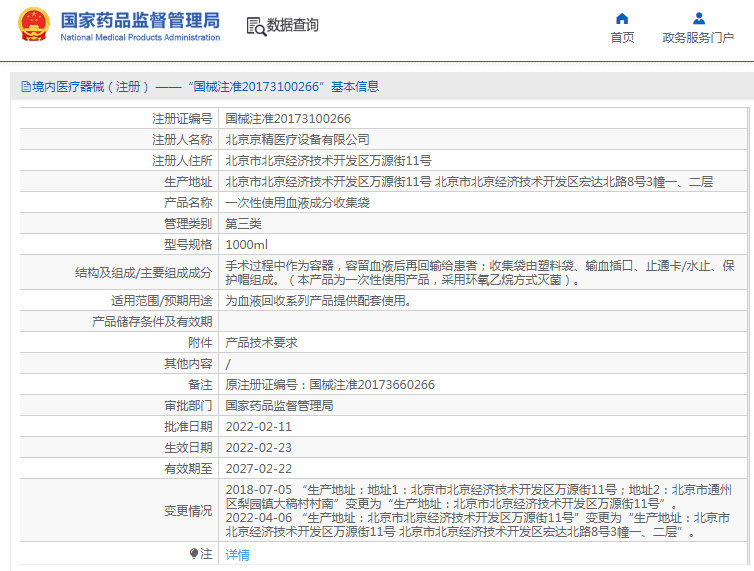Click the 注册人名称 row label
754x571 pixels.
[x=182, y=140]
